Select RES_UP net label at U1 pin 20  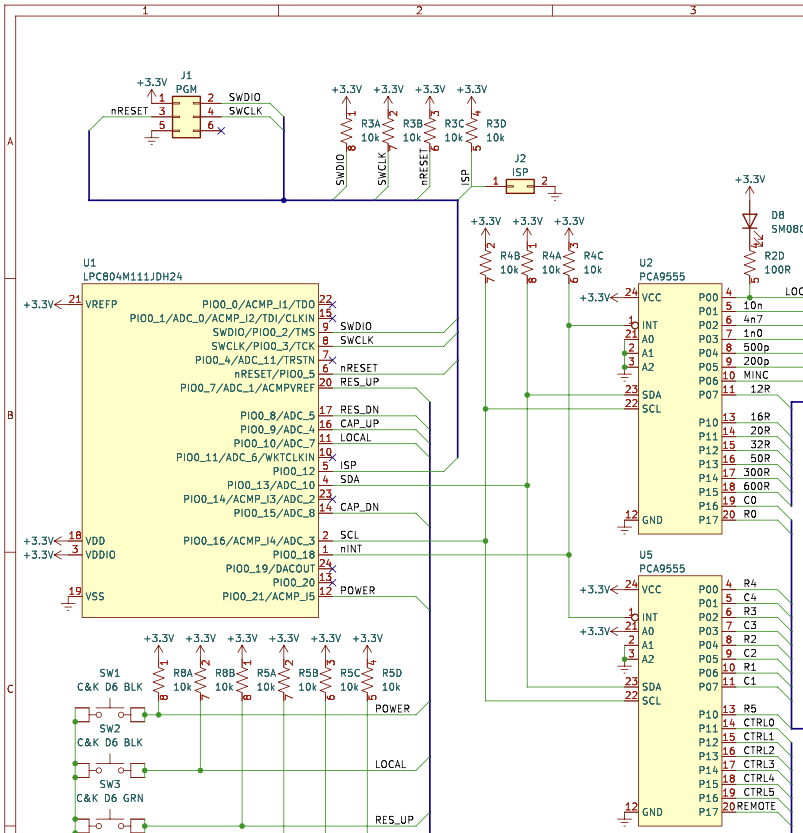pyautogui.click(x=360, y=382)
